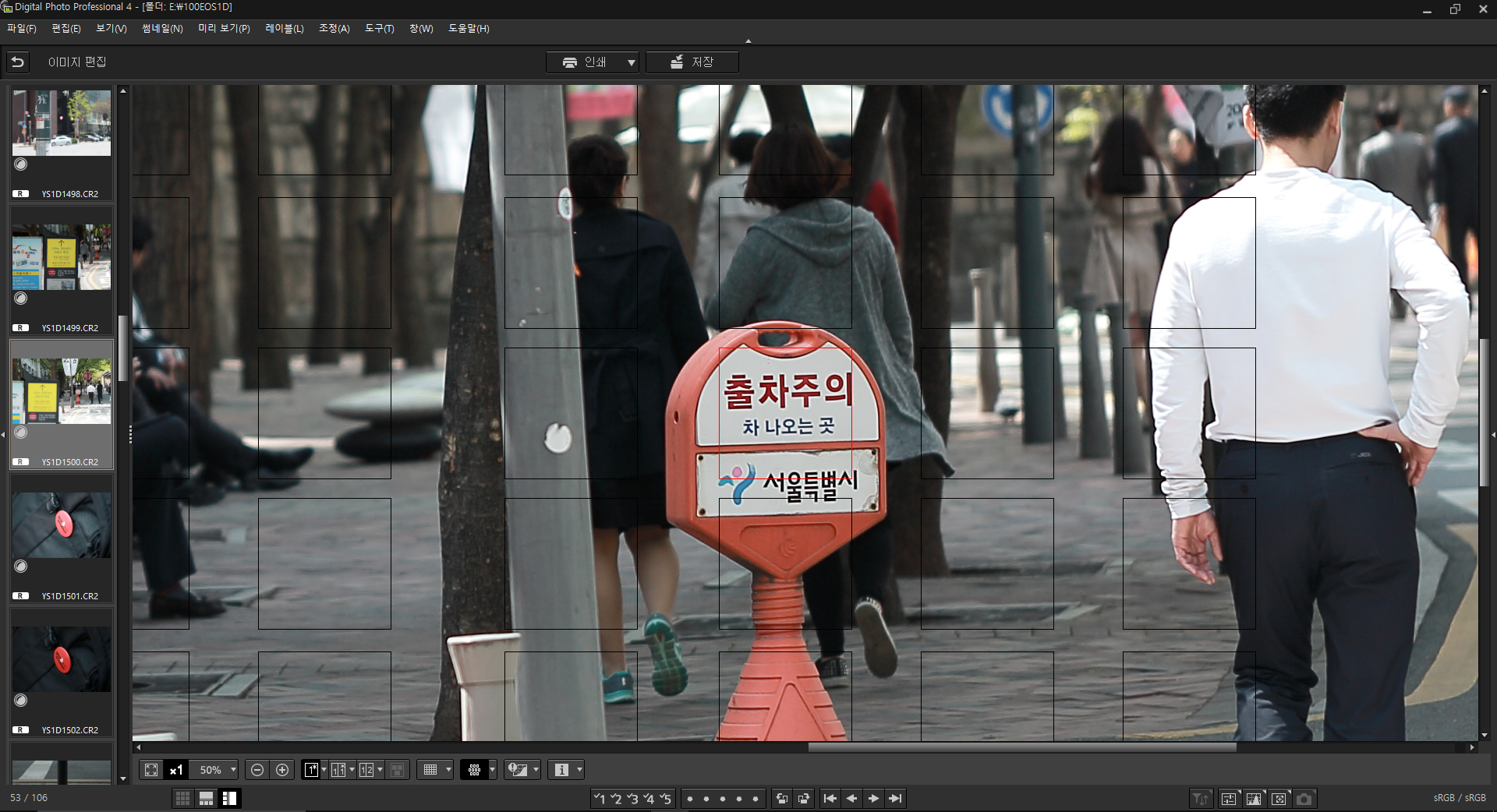Open the 도구(T) menu
This screenshot has height=812, width=1497.
pyautogui.click(x=379, y=28)
